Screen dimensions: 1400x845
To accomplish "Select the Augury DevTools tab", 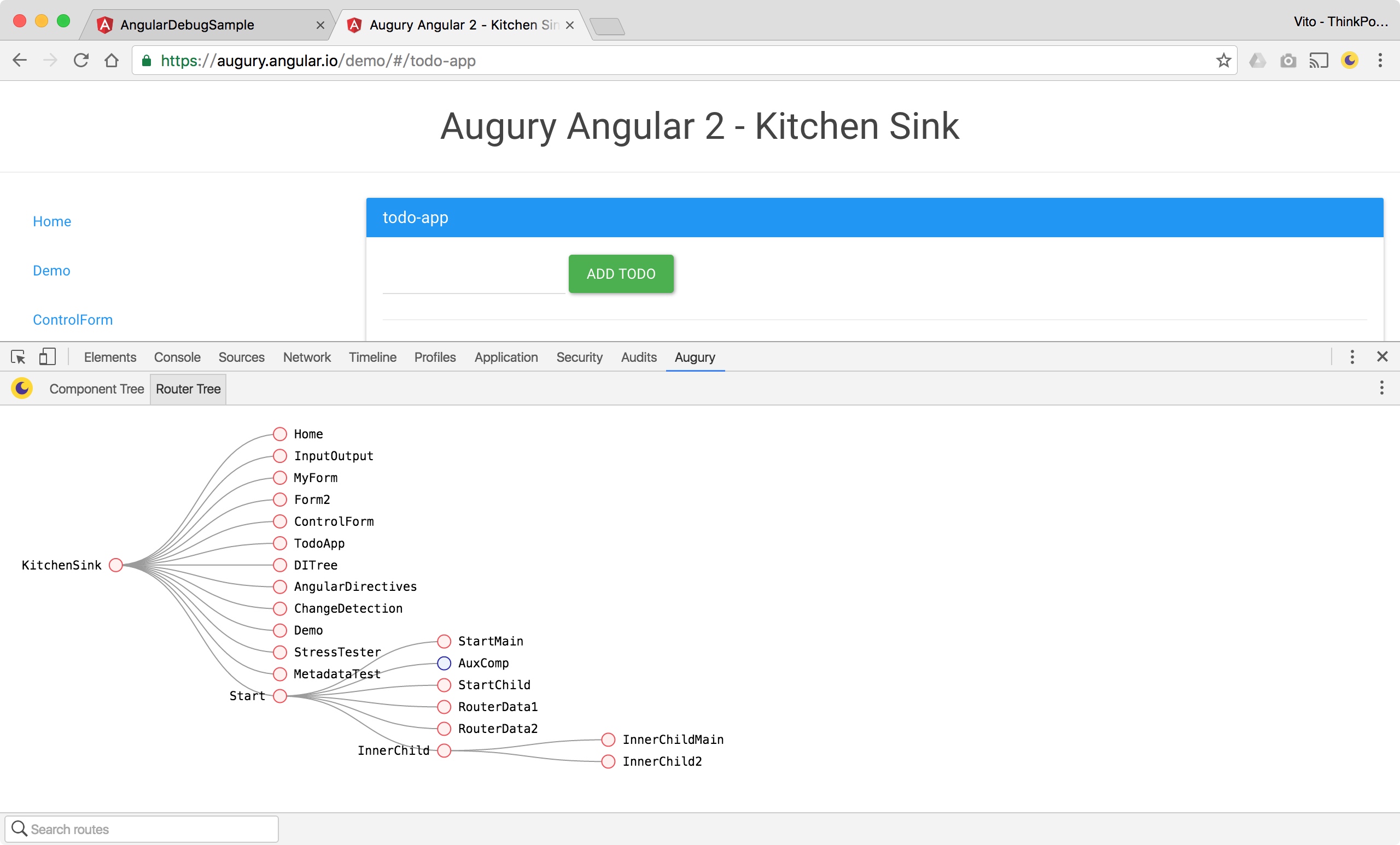I will (695, 357).
